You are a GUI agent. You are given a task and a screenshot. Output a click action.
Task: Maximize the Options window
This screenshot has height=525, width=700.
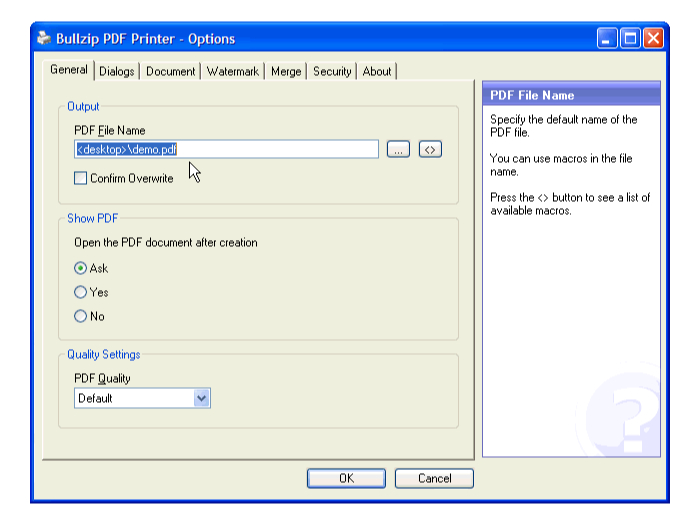coord(630,38)
